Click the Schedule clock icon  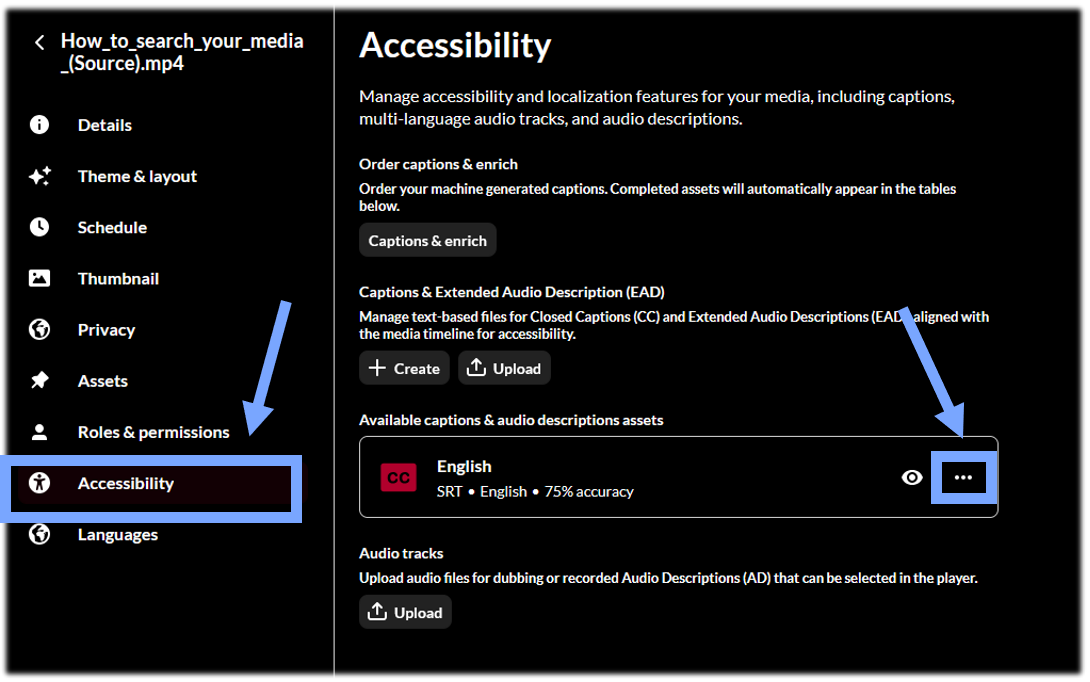pos(39,227)
